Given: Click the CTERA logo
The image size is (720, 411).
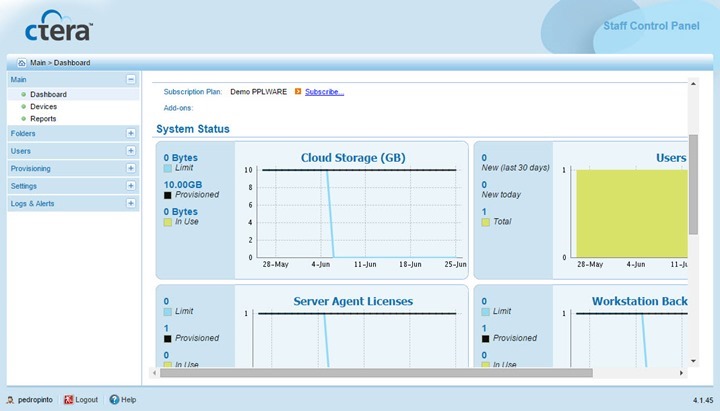Looking at the screenshot, I should (x=59, y=26).
